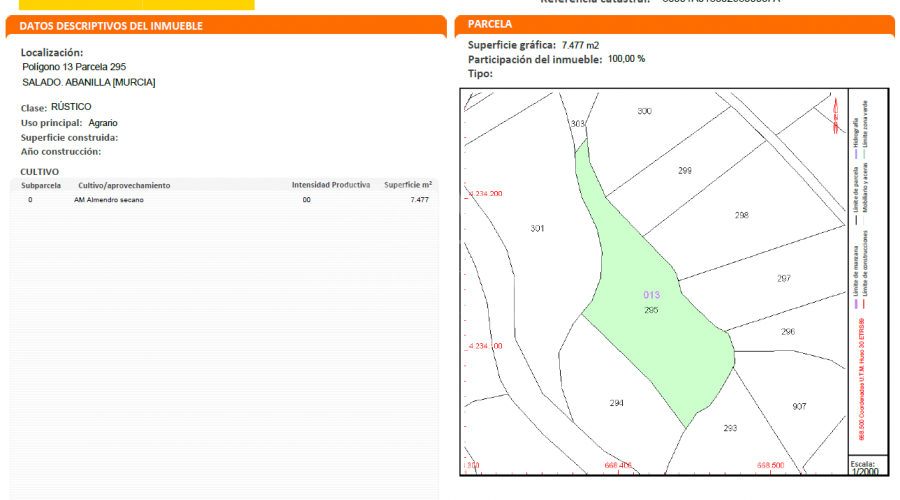Screen dimensions: 900x500
Task: Select parcel 297 on the map
Action: (x=784, y=278)
